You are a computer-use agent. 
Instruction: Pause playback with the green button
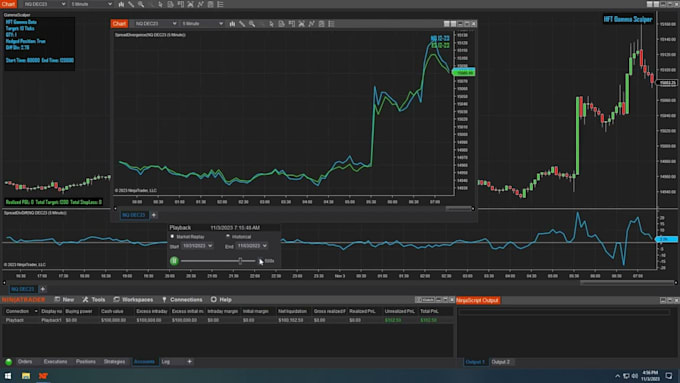tap(174, 261)
